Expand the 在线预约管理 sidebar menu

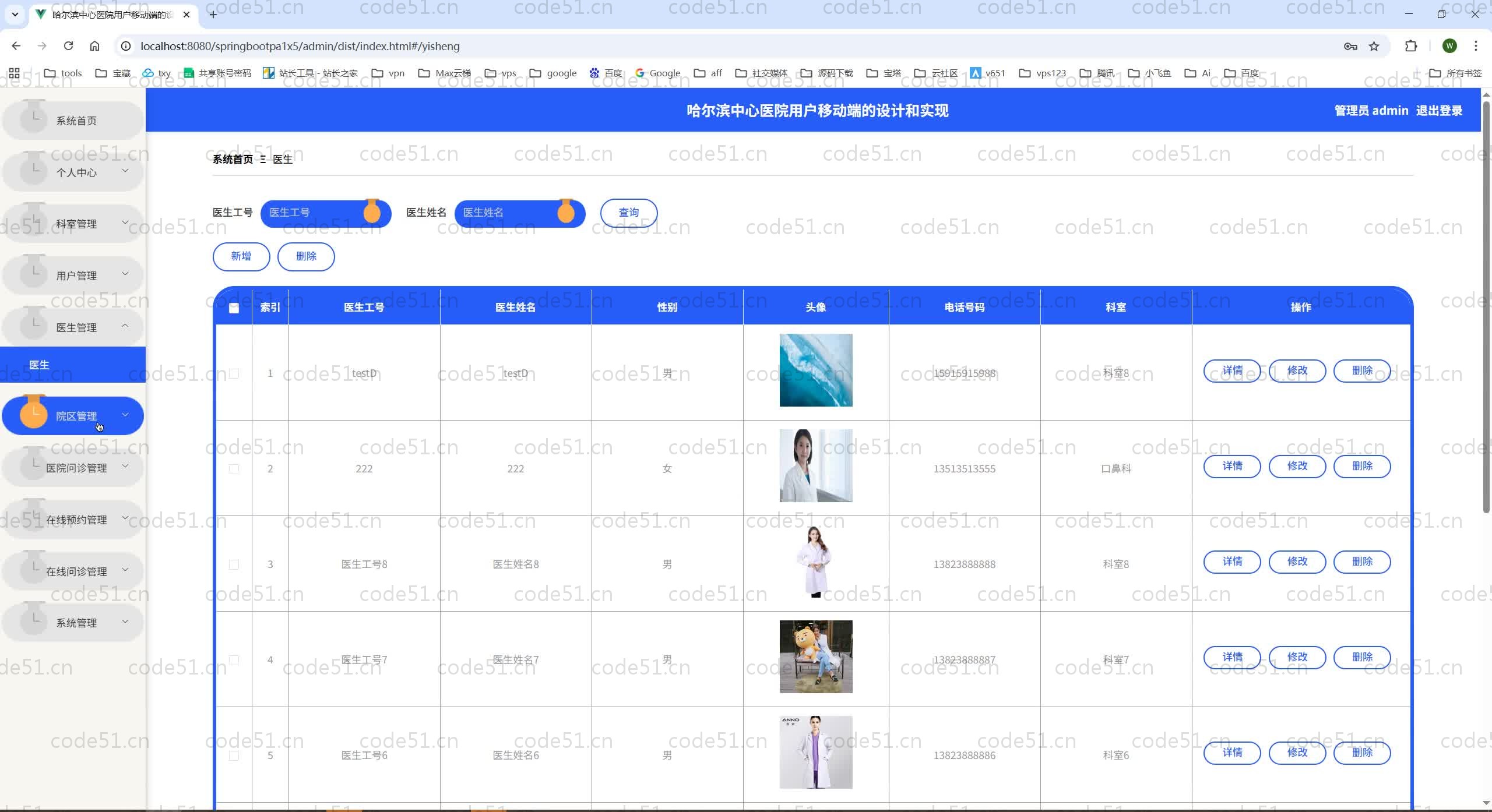(x=76, y=520)
